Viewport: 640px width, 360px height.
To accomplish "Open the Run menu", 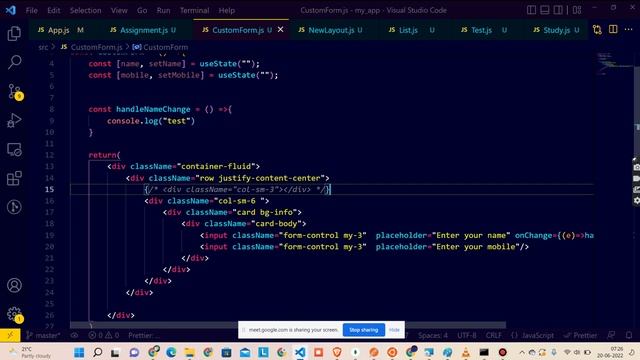I will (163, 10).
